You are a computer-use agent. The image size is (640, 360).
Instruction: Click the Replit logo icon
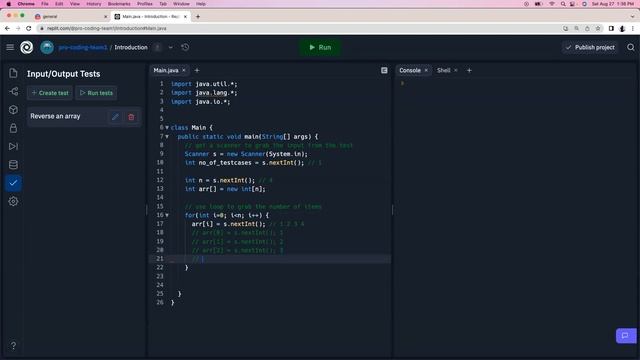click(27, 47)
